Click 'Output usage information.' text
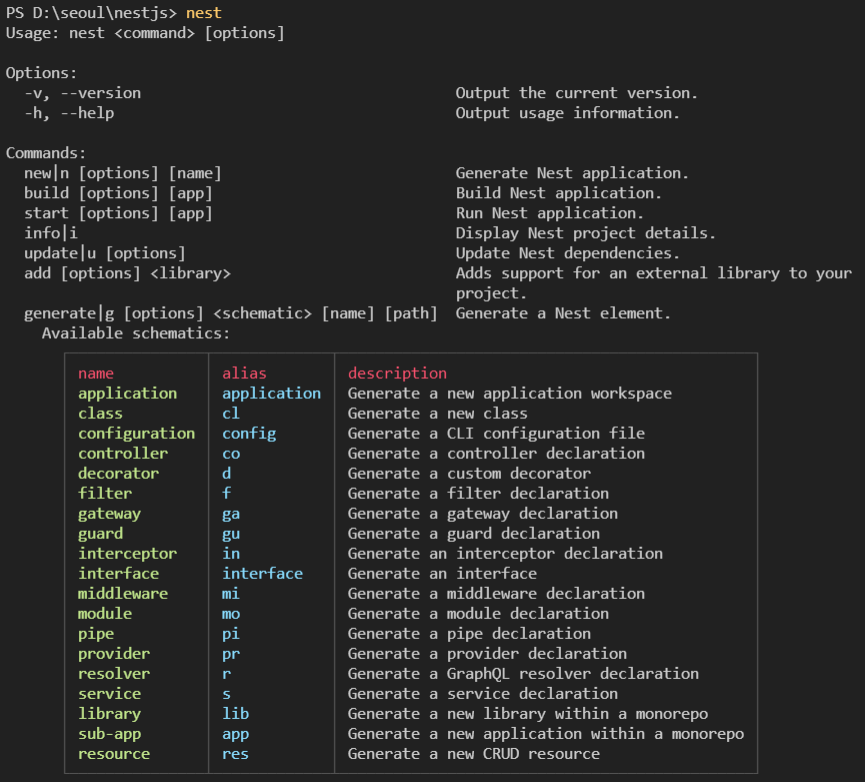The width and height of the screenshot is (865, 782). [568, 113]
